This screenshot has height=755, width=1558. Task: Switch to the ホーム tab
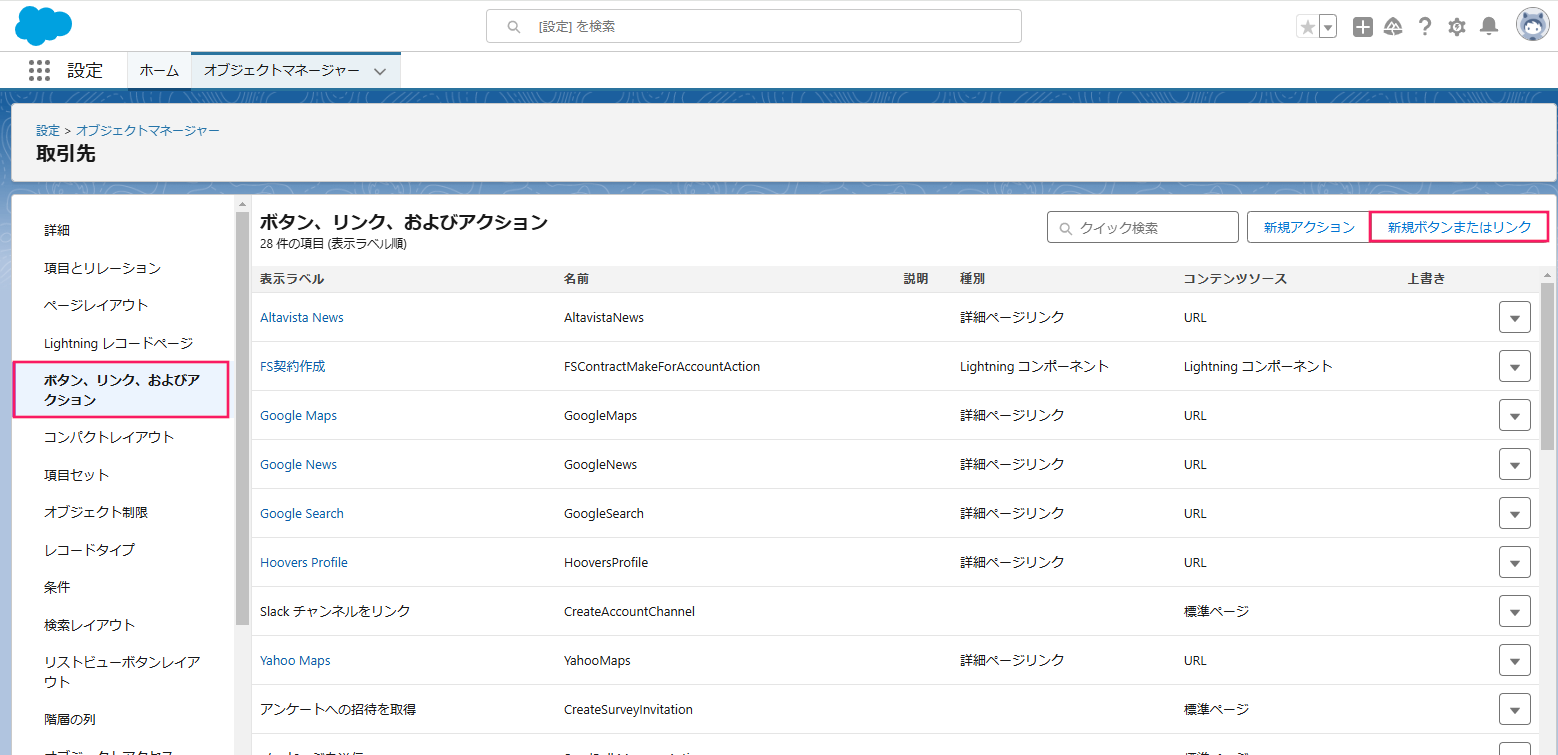click(x=159, y=70)
